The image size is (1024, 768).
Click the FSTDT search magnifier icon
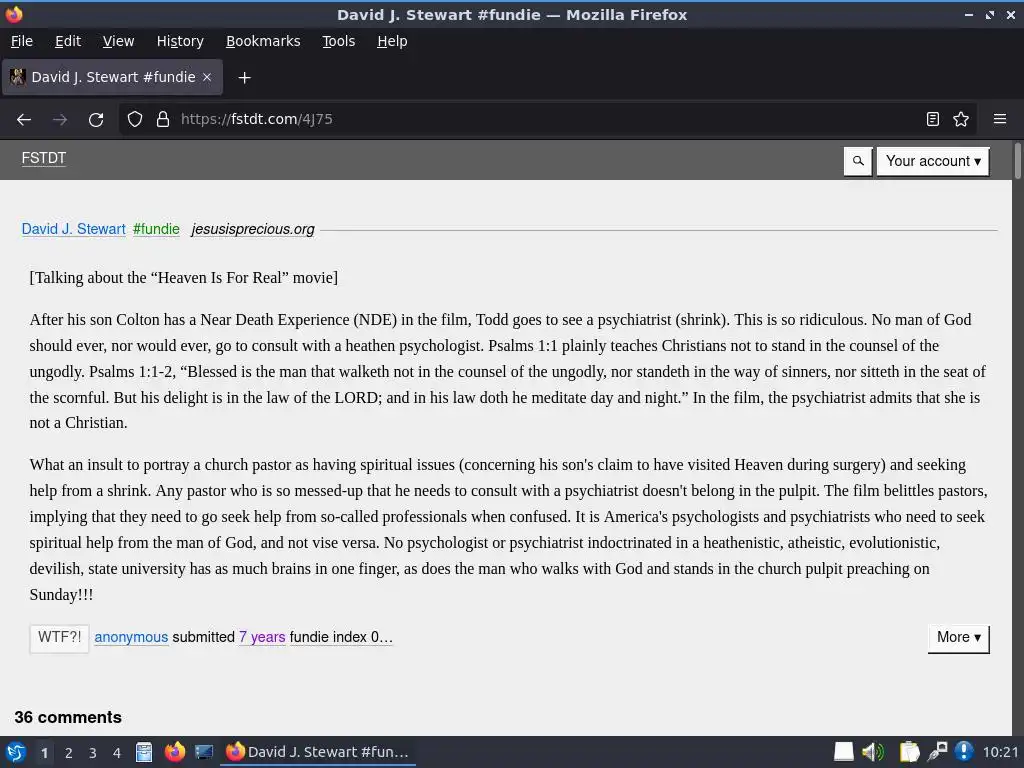point(858,161)
